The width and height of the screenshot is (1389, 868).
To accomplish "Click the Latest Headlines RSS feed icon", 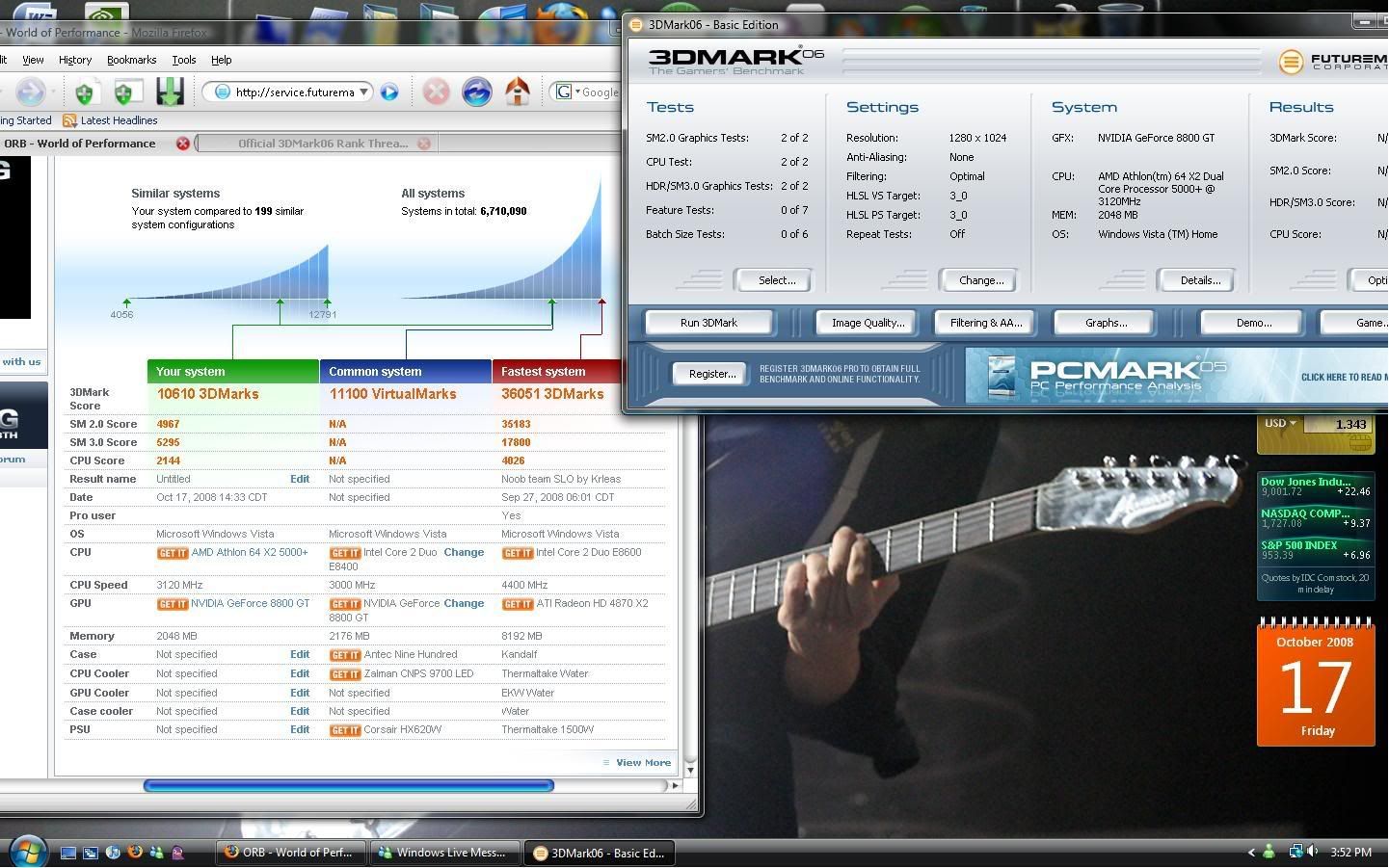I will pyautogui.click(x=69, y=120).
